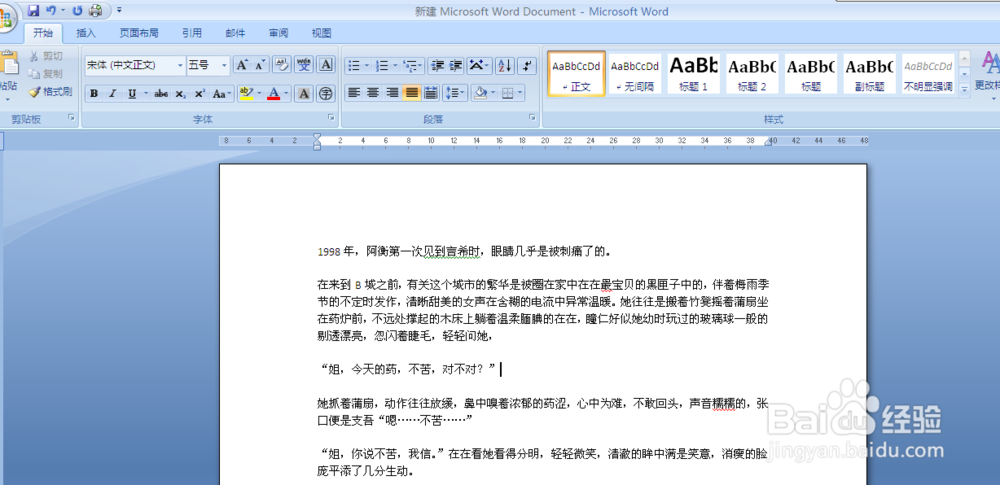This screenshot has width=1000, height=485.
Task: Switch to the 插入 tab
Action: click(x=86, y=33)
